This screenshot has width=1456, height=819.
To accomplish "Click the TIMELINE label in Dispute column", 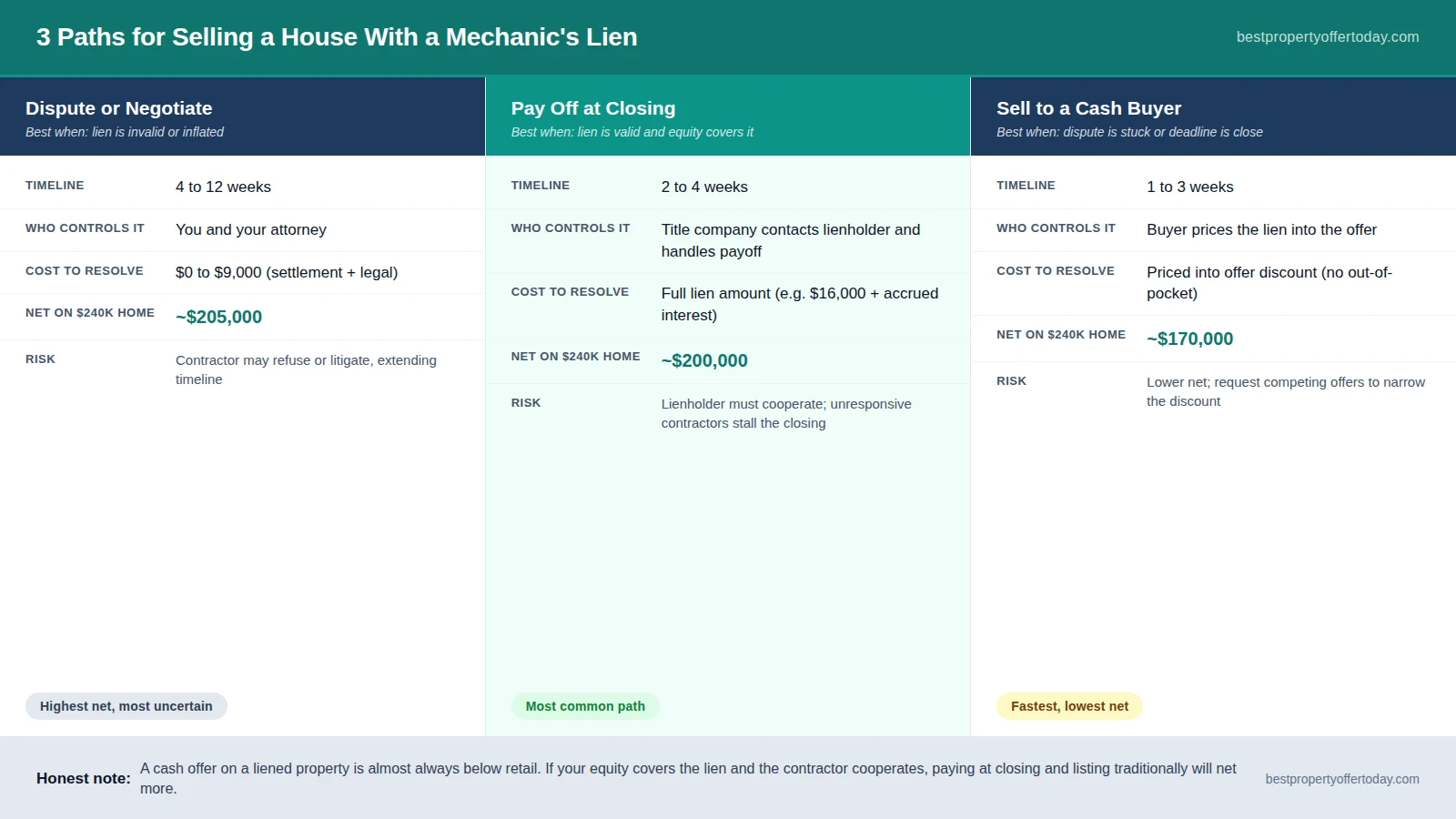I will 55,185.
